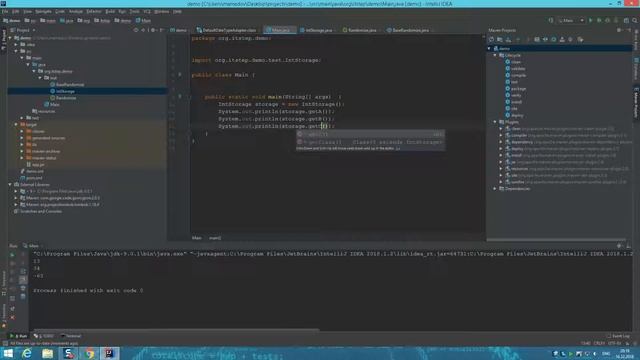Viewport: 640px width, 360px height.
Task: Open the Main class in the Project tree
Action: (52, 104)
